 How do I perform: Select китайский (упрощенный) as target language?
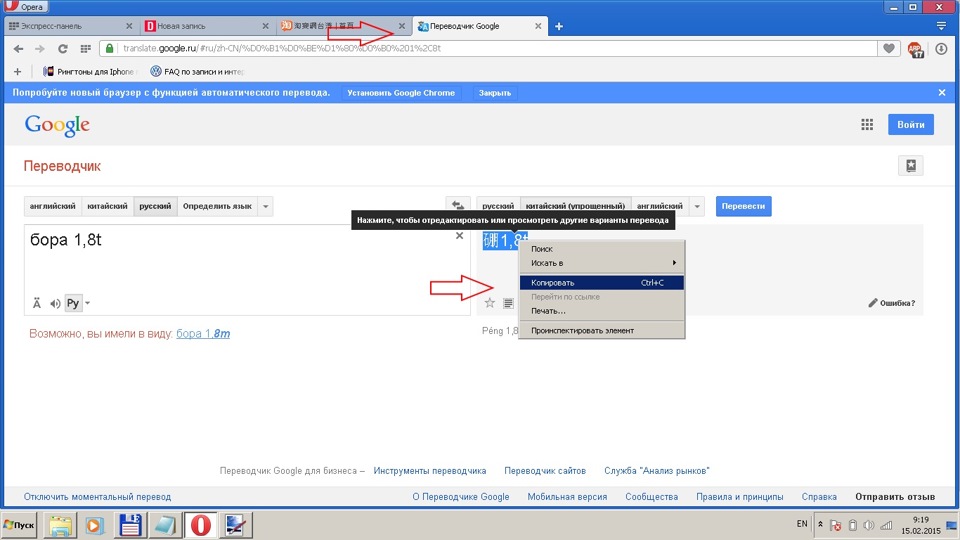pyautogui.click(x=575, y=206)
